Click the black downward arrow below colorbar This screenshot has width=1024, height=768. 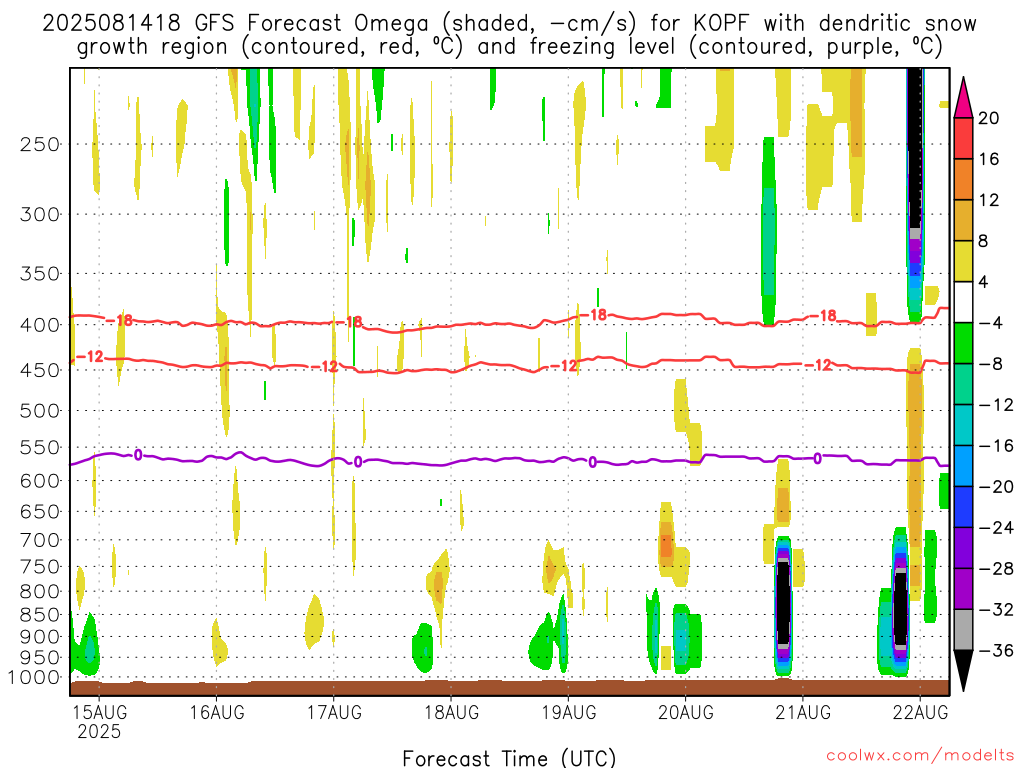click(x=963, y=671)
